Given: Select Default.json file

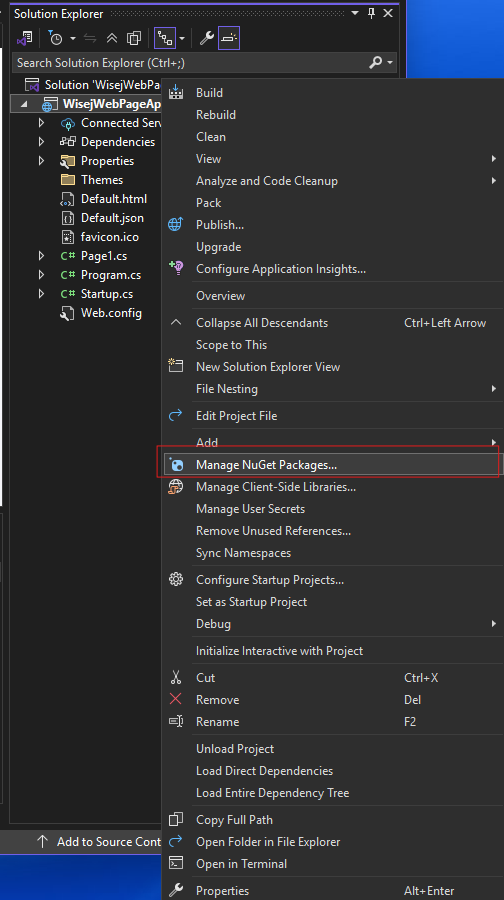Looking at the screenshot, I should (x=112, y=218).
